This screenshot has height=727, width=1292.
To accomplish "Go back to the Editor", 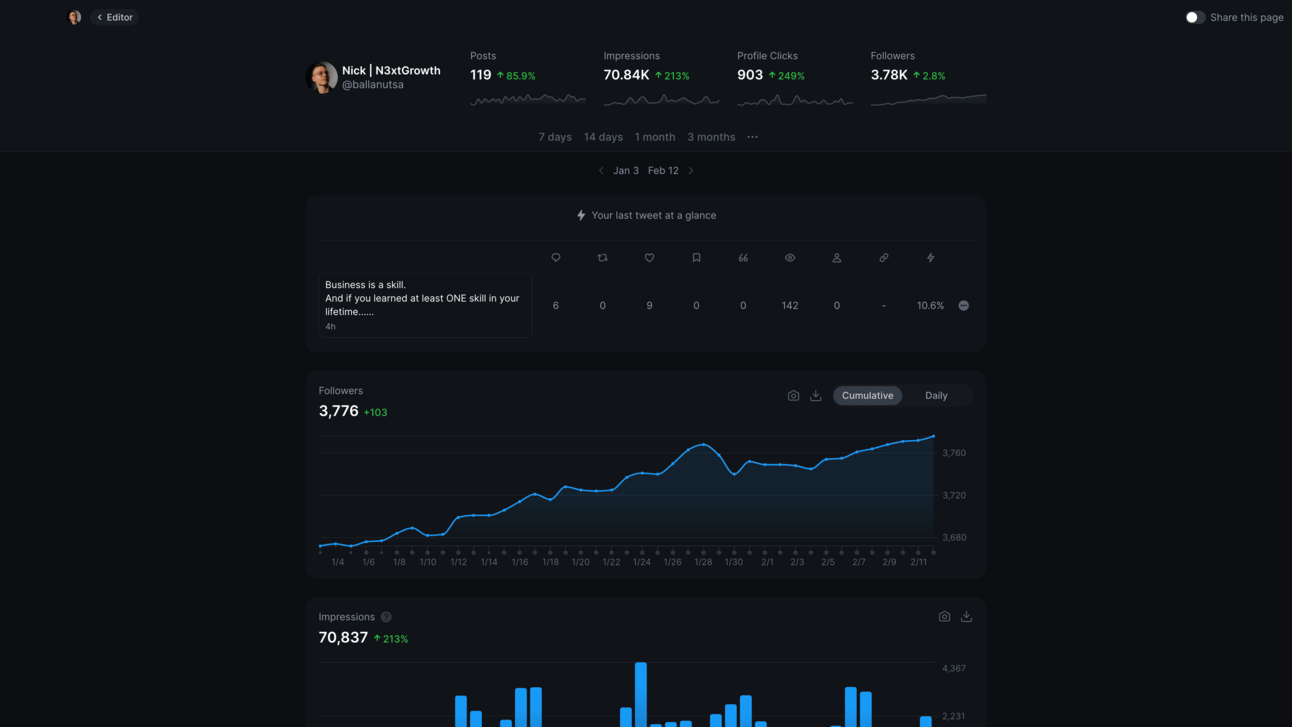I will [x=115, y=17].
